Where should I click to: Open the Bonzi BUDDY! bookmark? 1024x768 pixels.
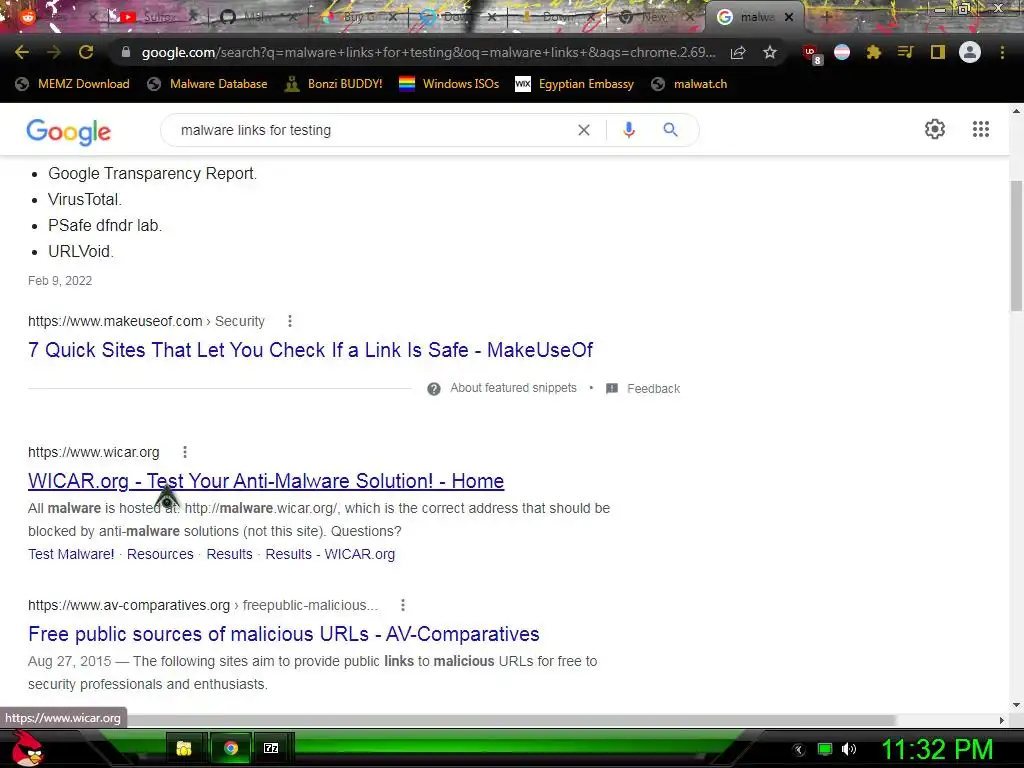click(334, 84)
